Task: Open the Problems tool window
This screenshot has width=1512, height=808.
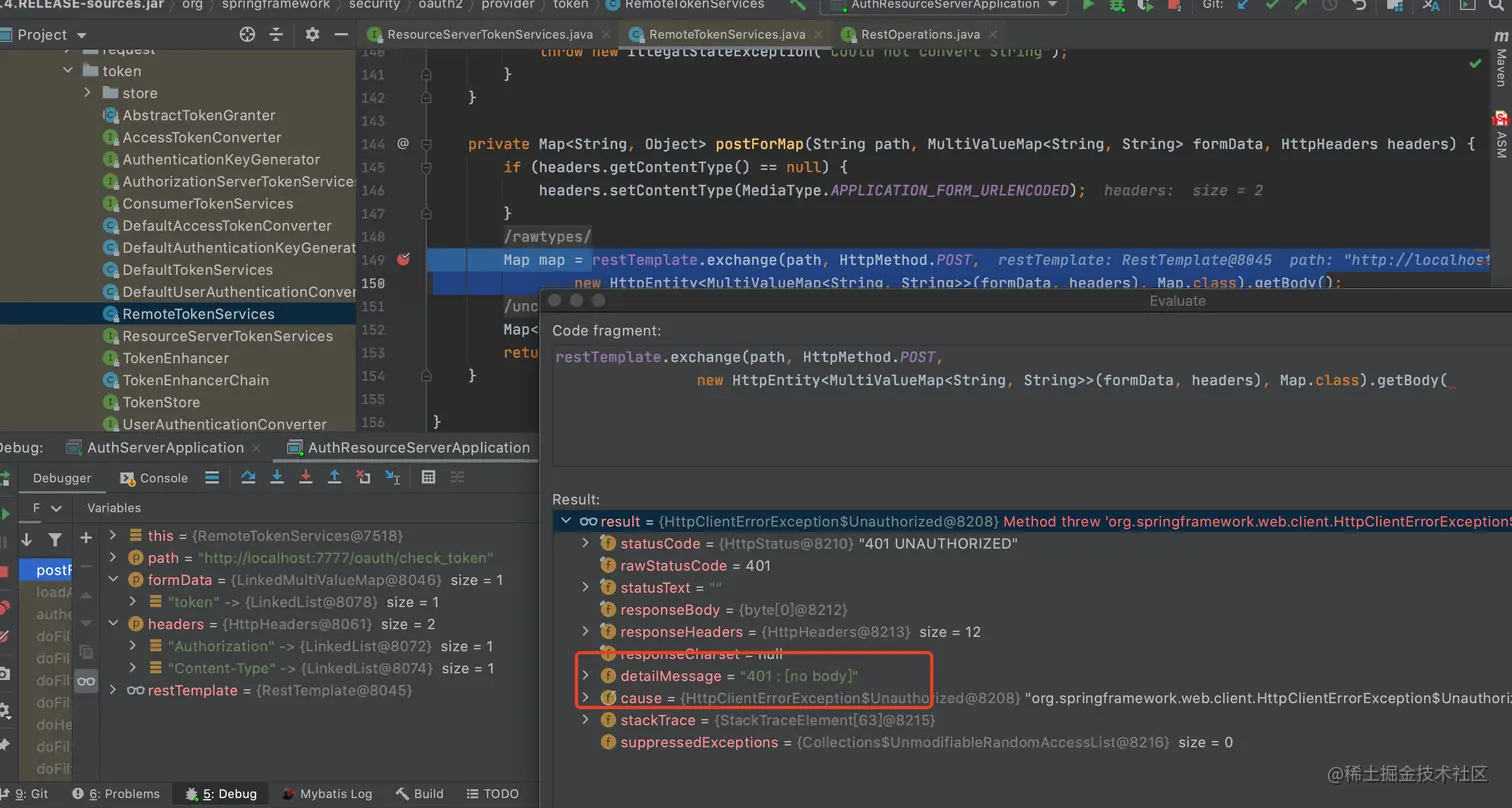Action: [116, 794]
